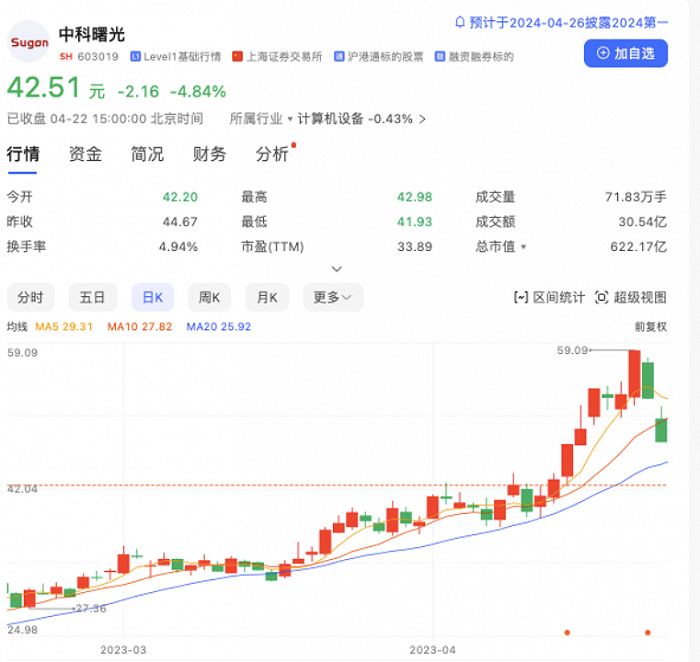Click the 27.36 low price marker
The image size is (700, 662).
[x=91, y=608]
